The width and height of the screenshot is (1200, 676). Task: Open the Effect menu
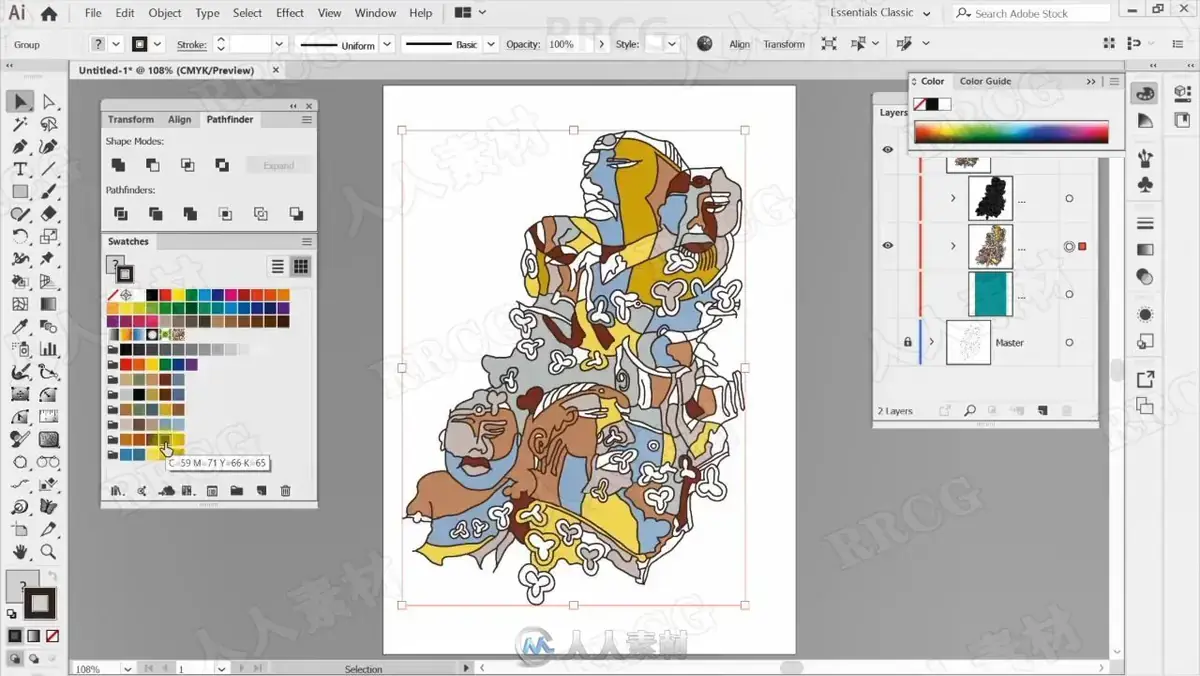click(290, 13)
